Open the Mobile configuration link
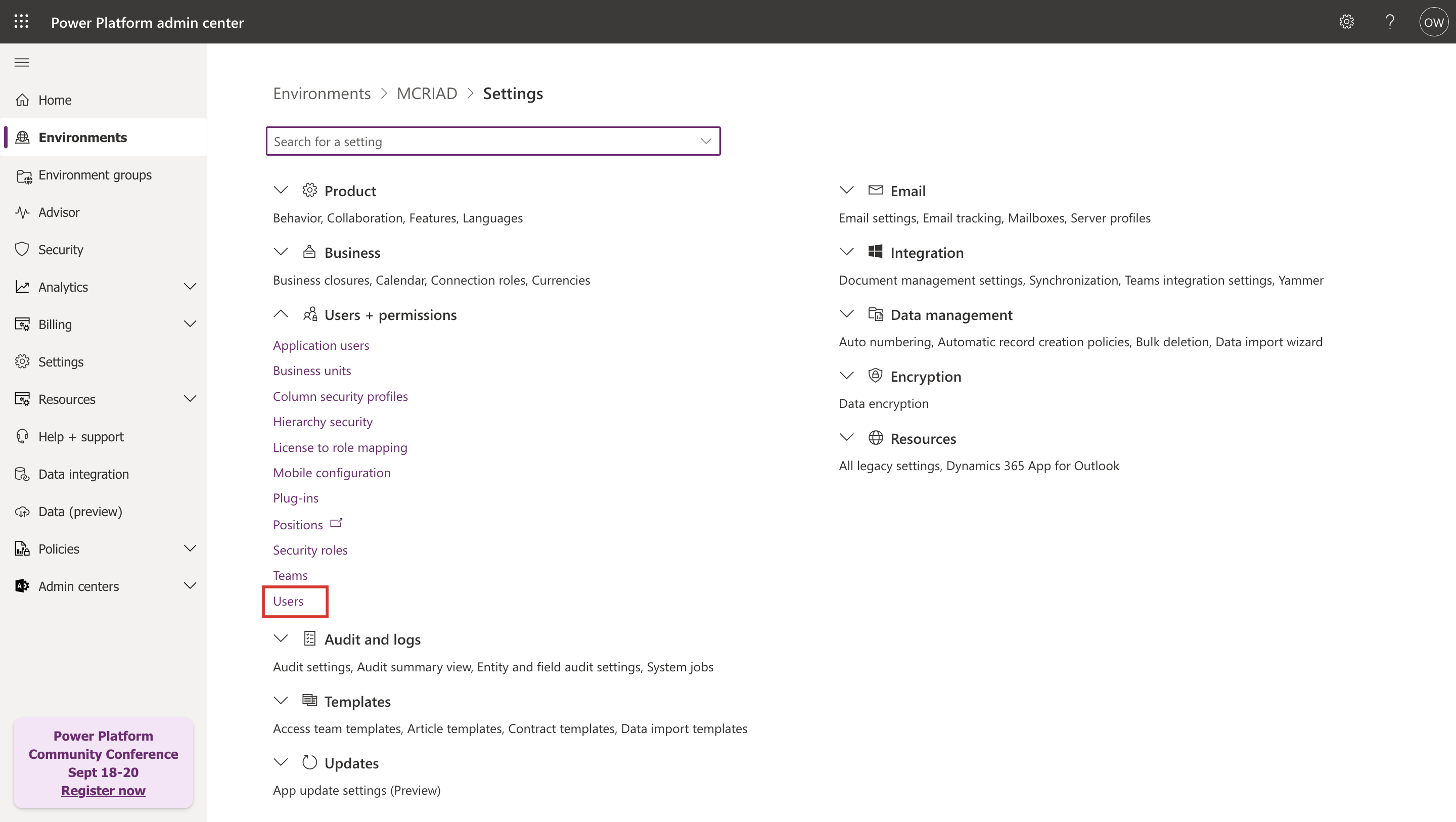This screenshot has height=822, width=1456. click(332, 473)
